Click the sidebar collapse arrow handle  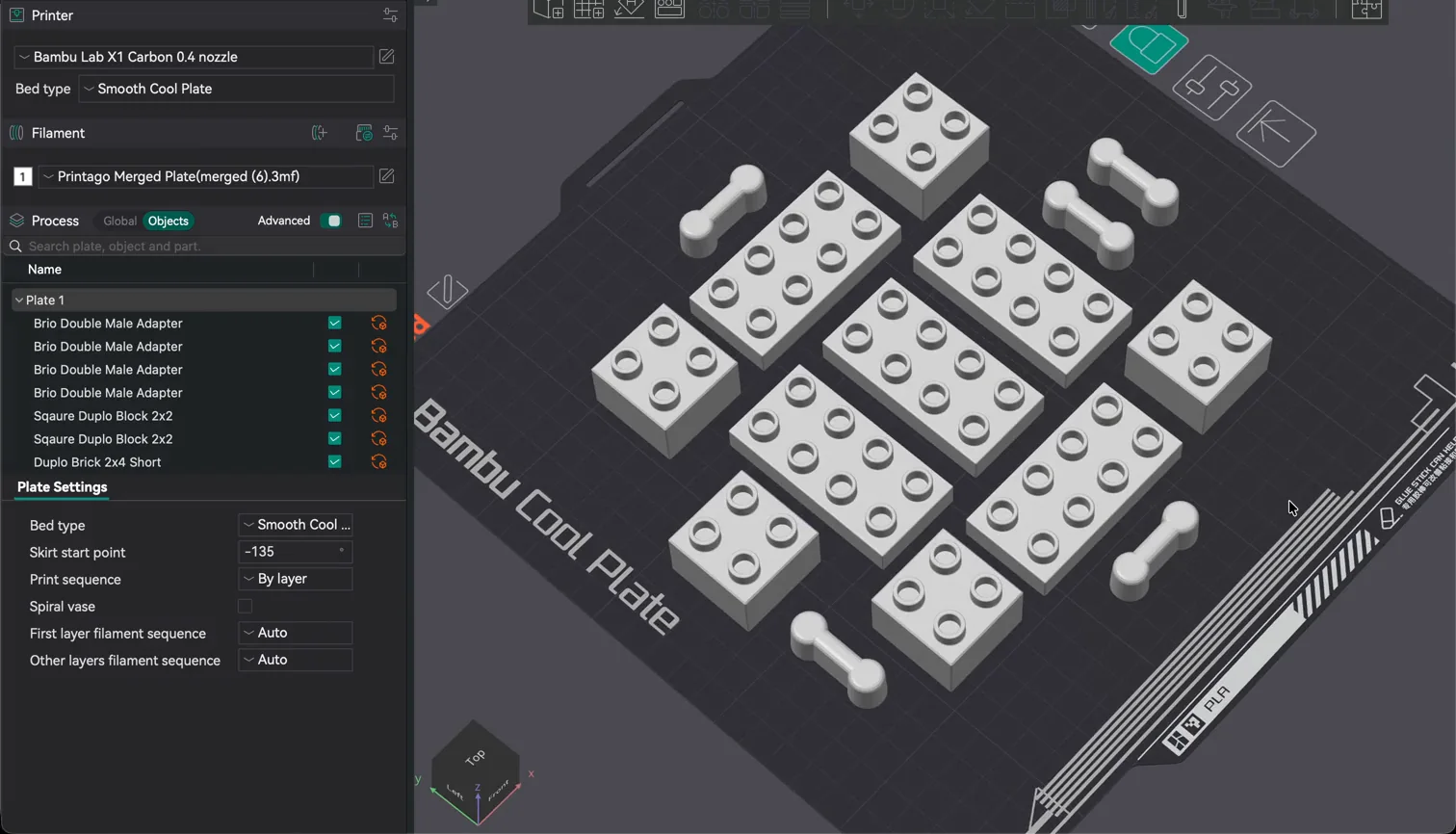click(427, 2)
